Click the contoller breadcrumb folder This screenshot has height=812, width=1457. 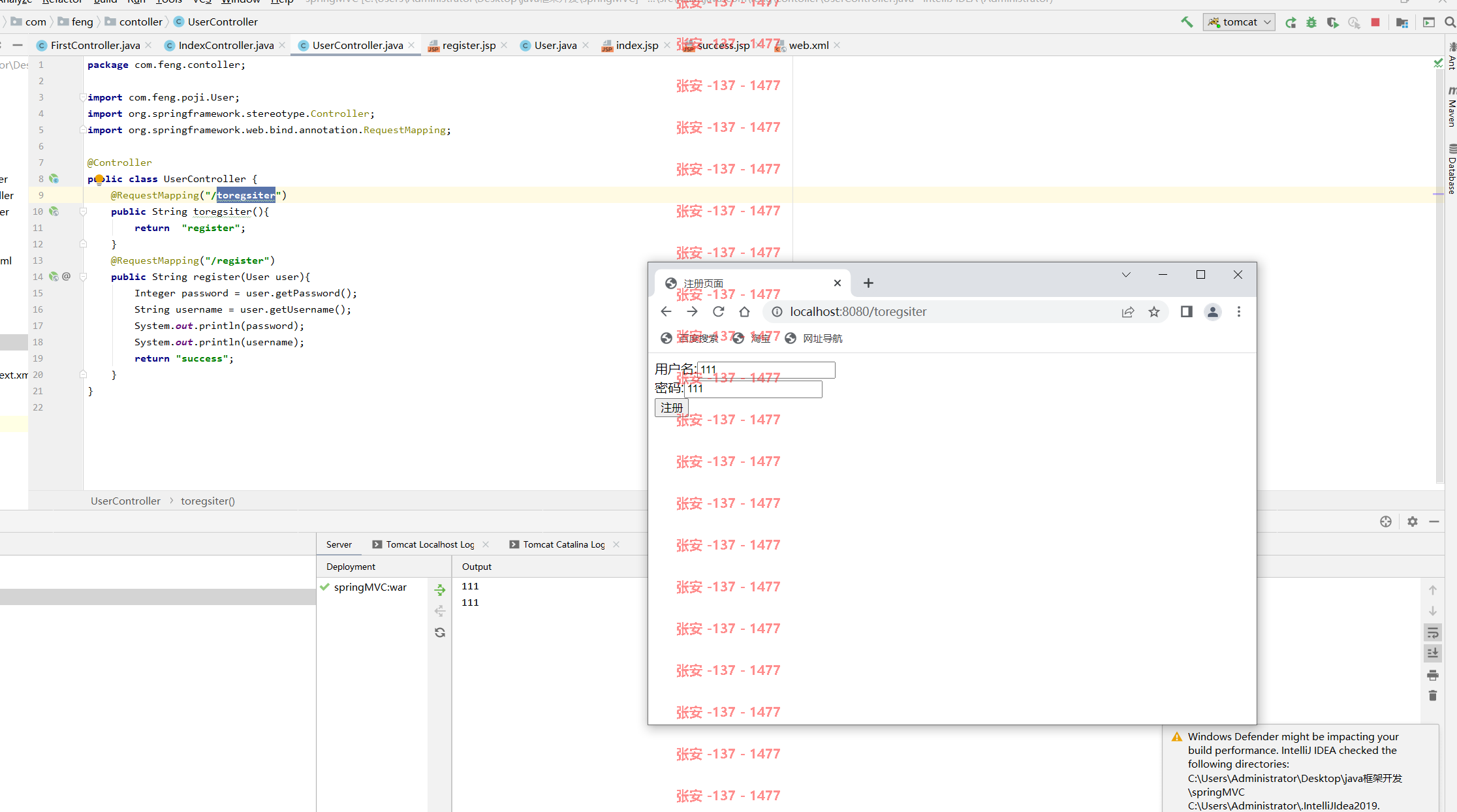134,22
